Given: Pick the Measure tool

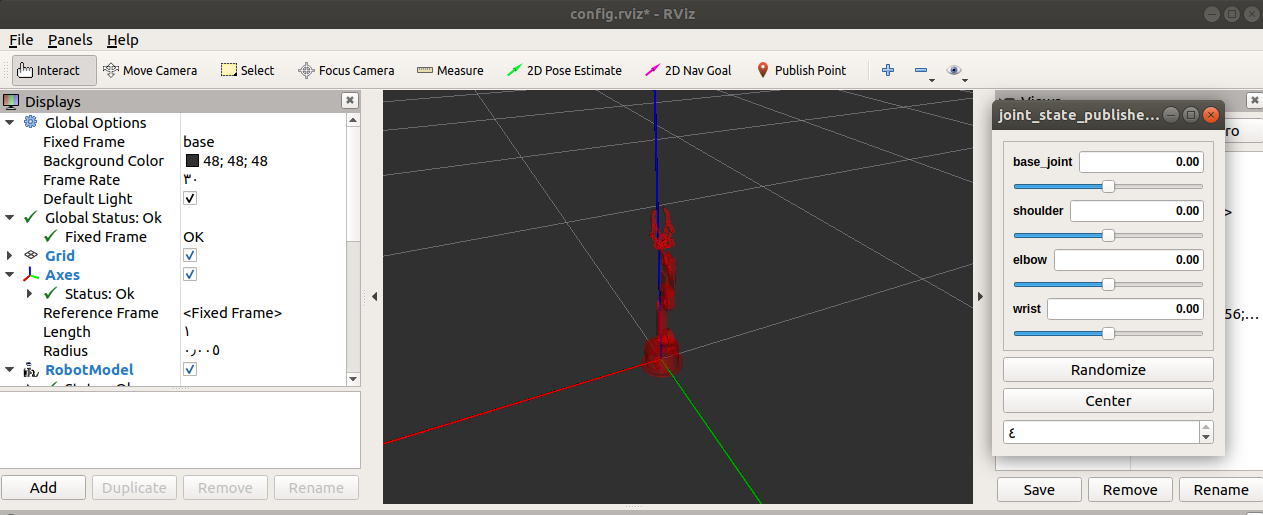Looking at the screenshot, I should coord(450,70).
